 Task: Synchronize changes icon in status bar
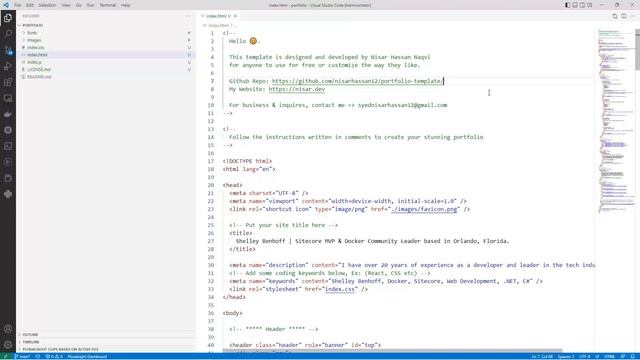[x=38, y=356]
